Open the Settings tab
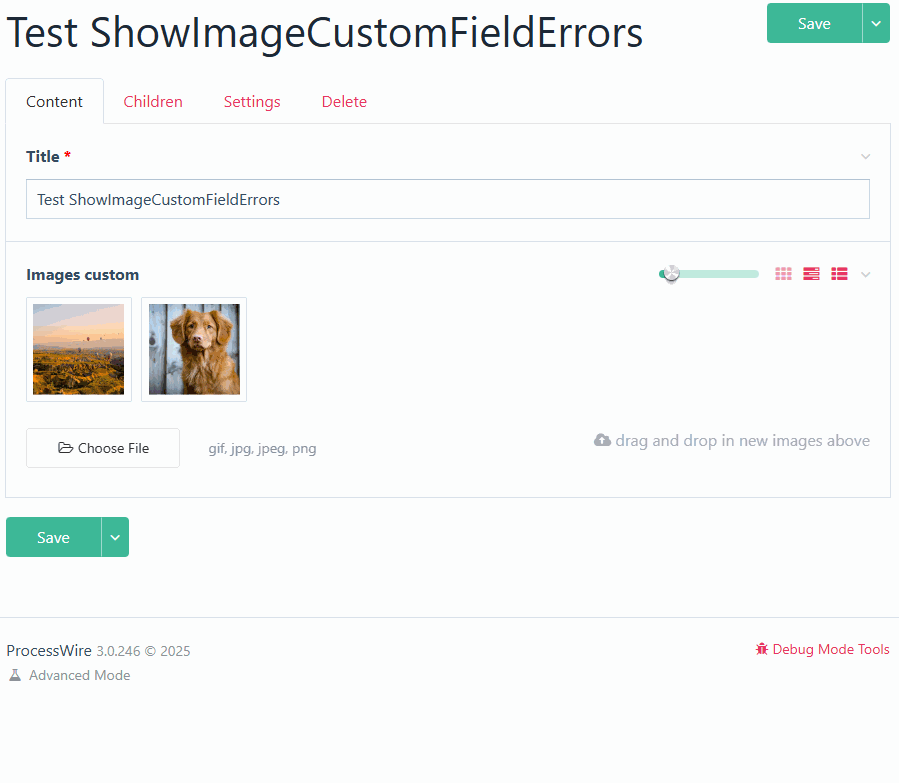This screenshot has height=783, width=899. click(252, 102)
